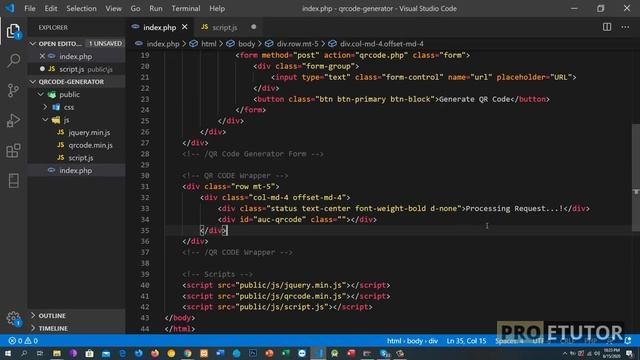Collapse the QRCODE-GENERATOR folder section

(33, 82)
